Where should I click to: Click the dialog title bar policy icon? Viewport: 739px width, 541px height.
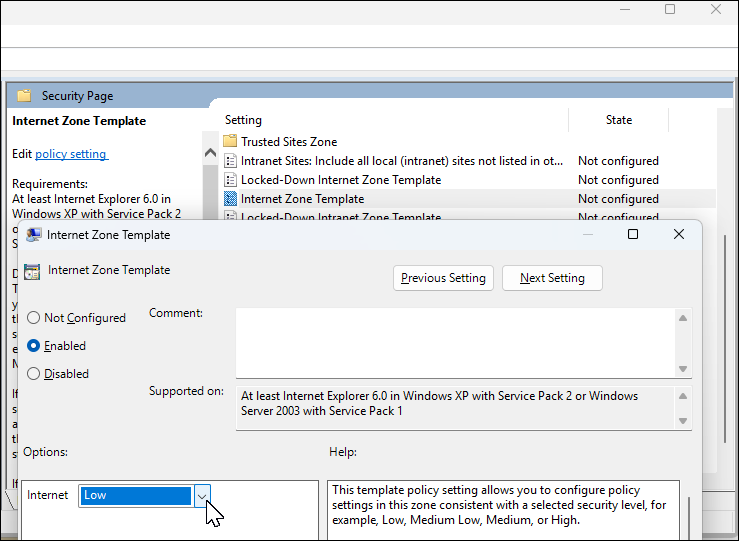(x=33, y=235)
